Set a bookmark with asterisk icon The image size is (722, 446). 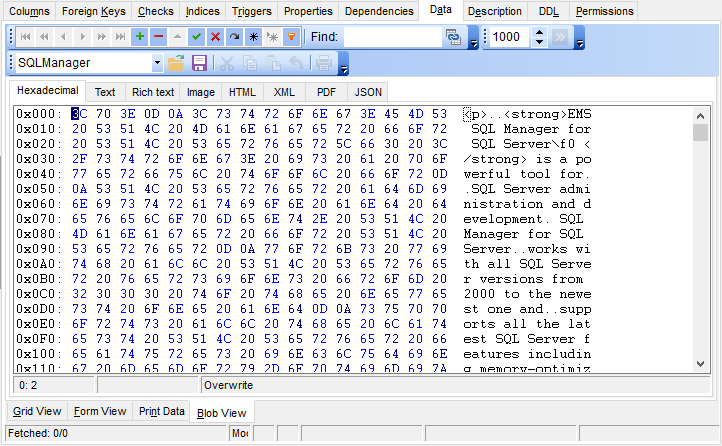tap(253, 37)
